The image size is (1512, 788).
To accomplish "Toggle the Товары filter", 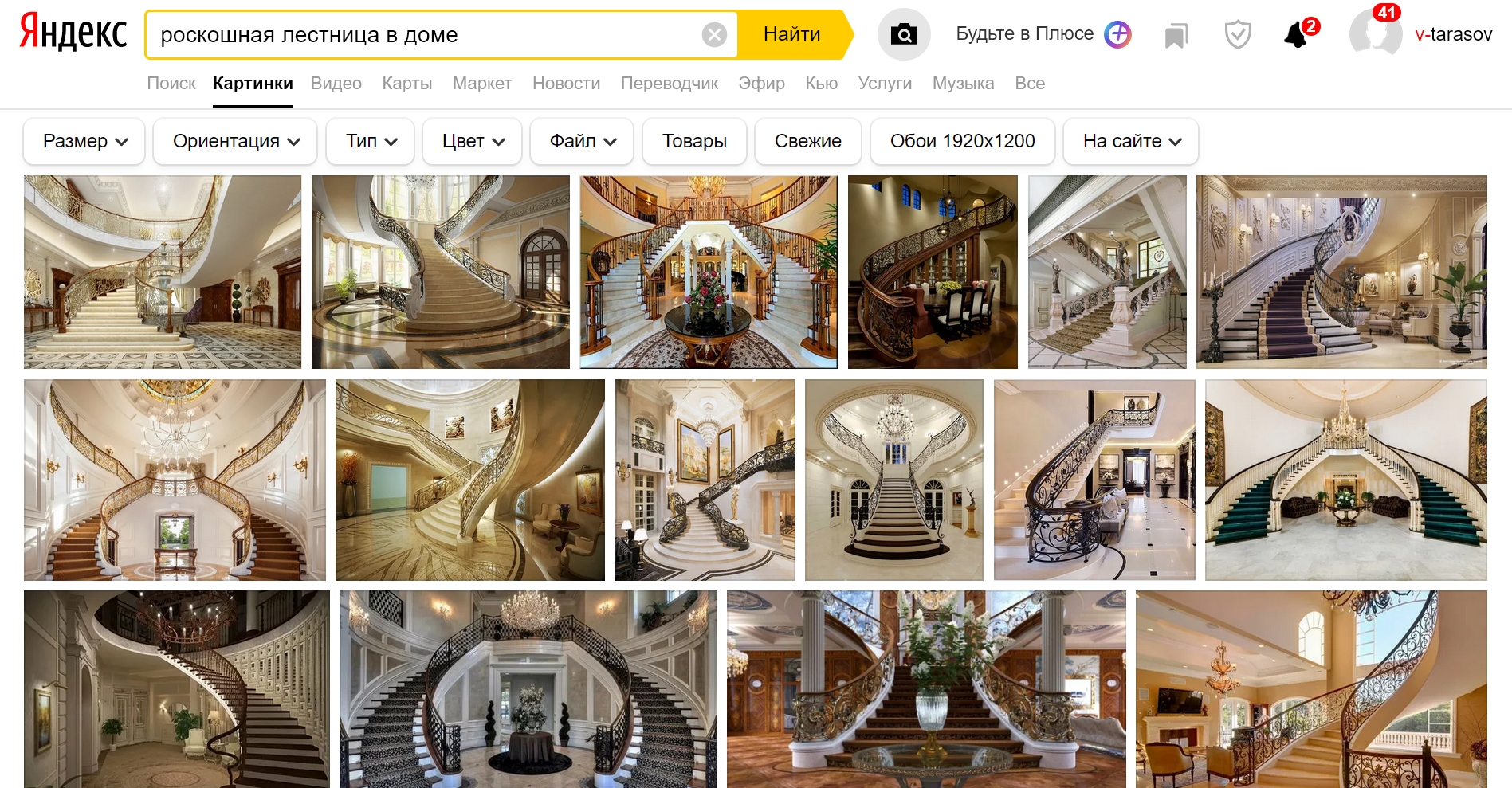I will pyautogui.click(x=694, y=141).
